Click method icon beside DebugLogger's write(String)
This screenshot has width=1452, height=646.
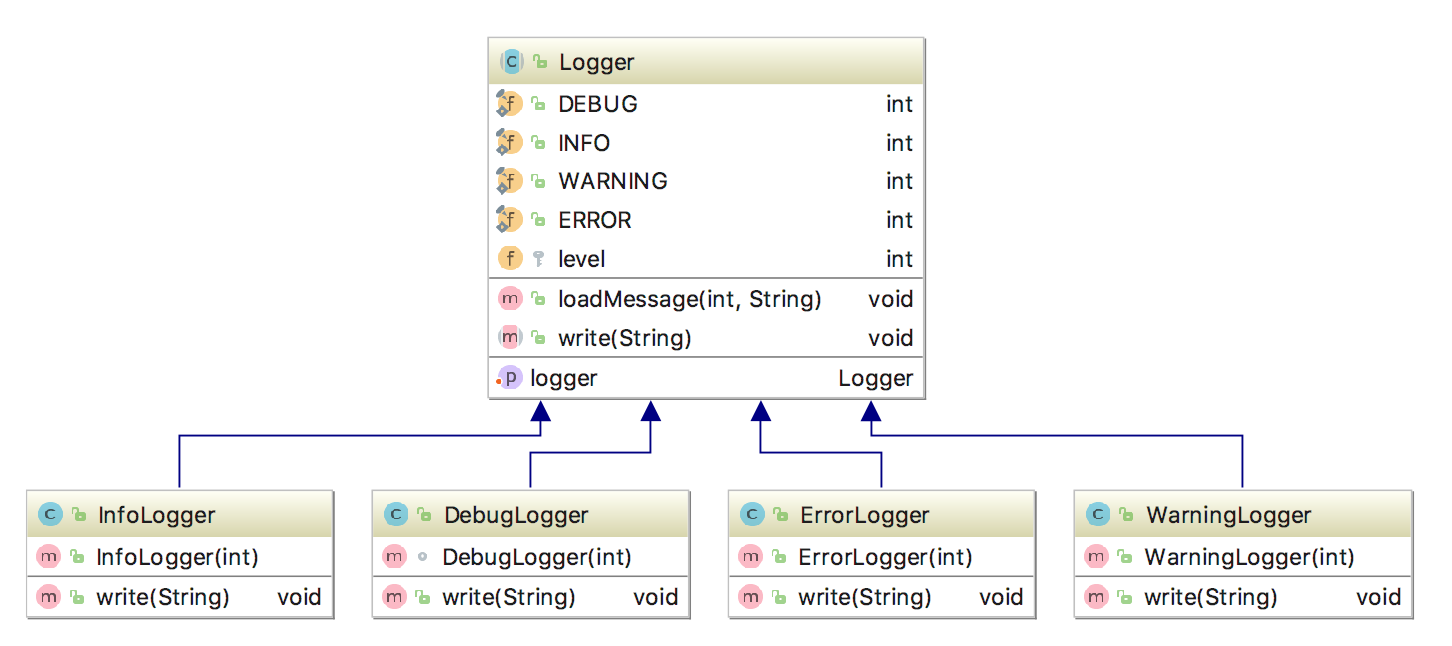point(394,597)
